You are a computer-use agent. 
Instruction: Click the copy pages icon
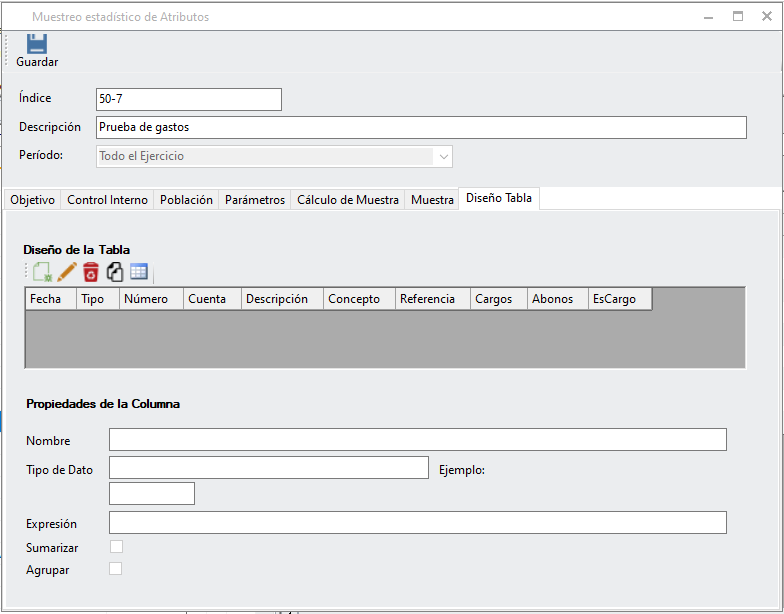(115, 272)
